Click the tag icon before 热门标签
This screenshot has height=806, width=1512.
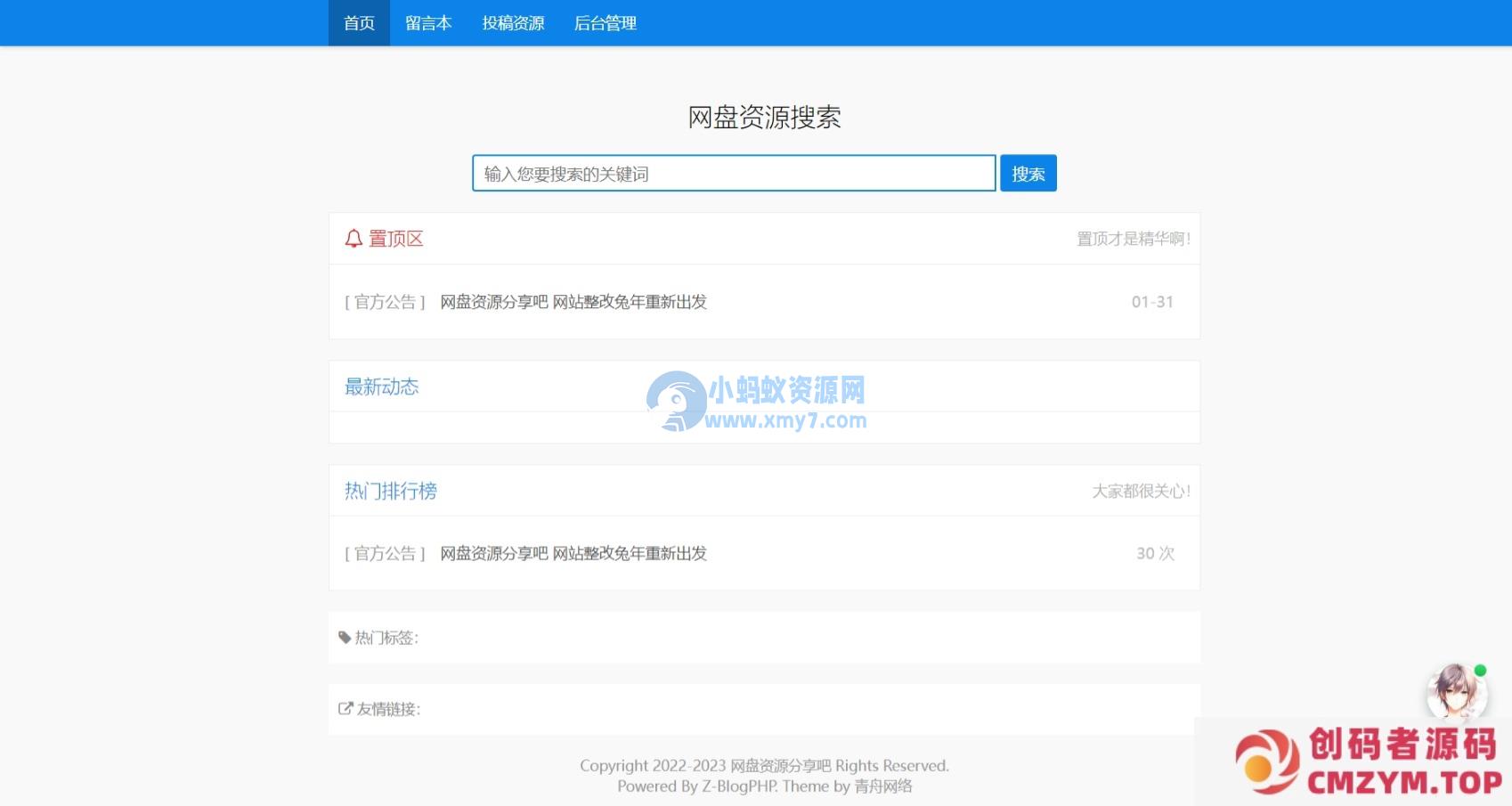(x=345, y=638)
